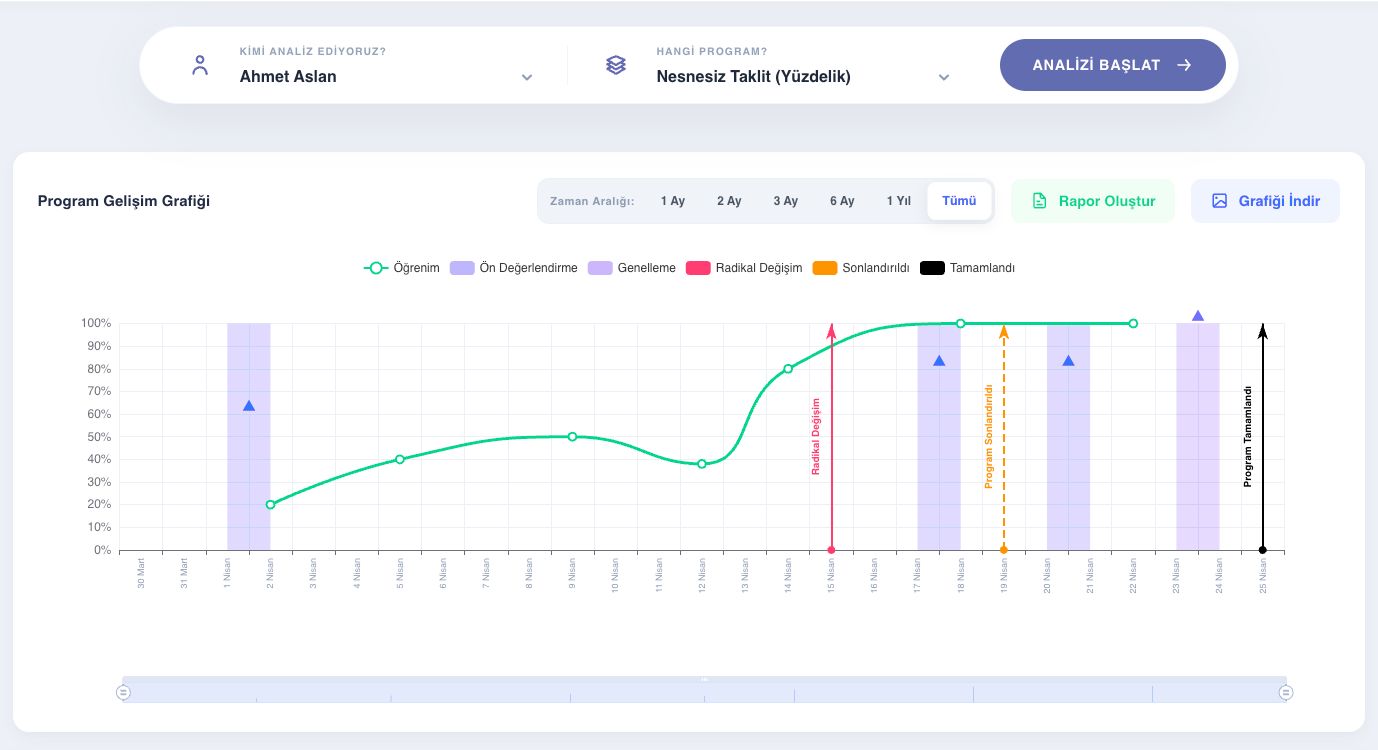Click the left handle of the range slider
The height and width of the screenshot is (750, 1378).
pos(124,692)
